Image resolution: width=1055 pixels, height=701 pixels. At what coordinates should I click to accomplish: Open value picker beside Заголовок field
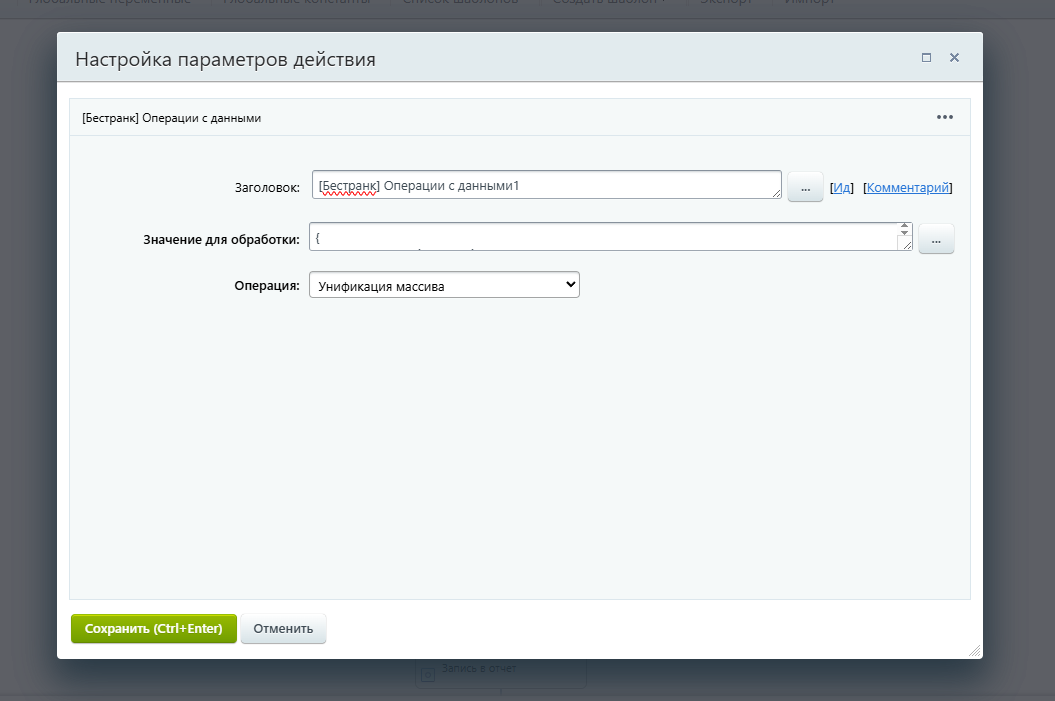pos(805,187)
